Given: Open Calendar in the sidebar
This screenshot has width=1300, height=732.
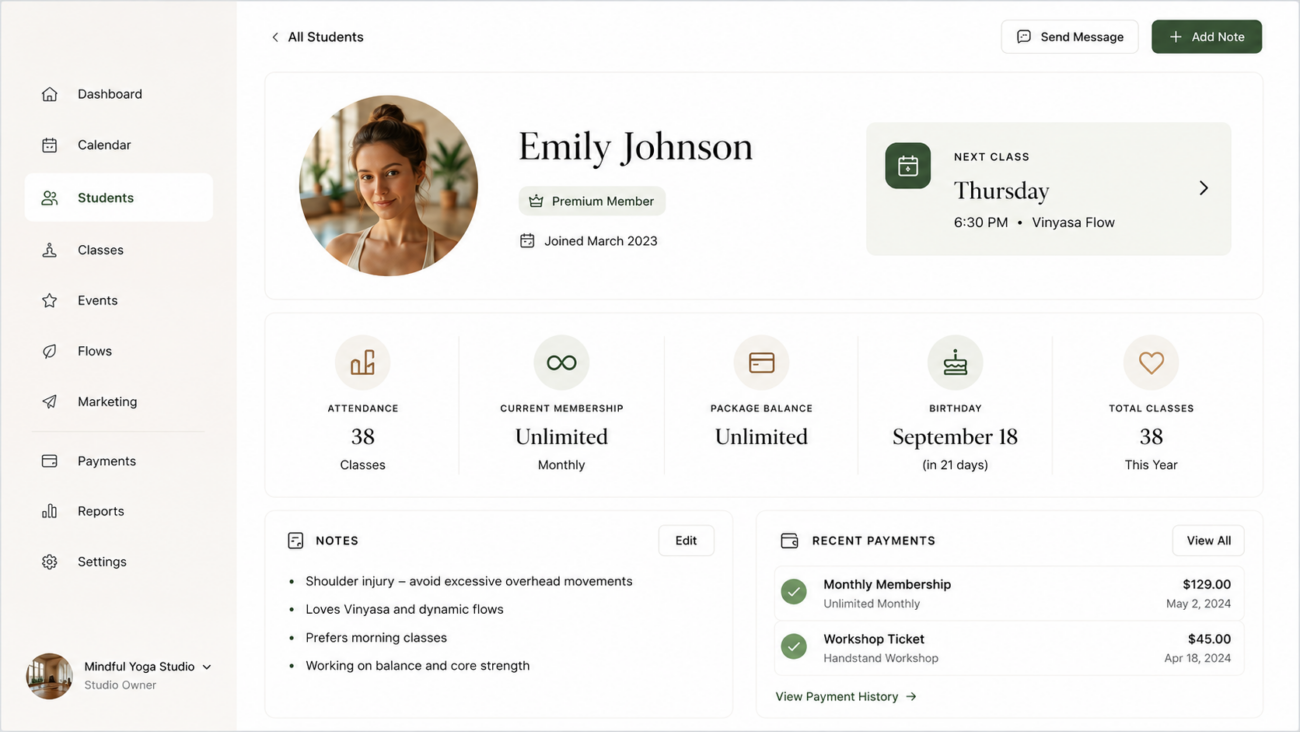Looking at the screenshot, I should (x=119, y=145).
